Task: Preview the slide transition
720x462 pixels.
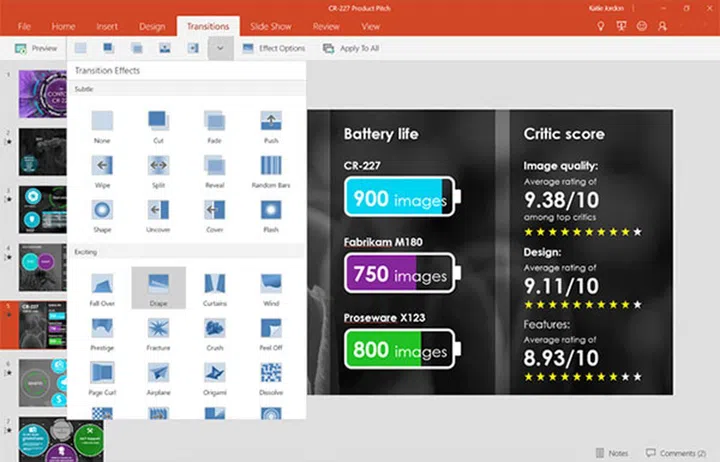Action: [36, 48]
